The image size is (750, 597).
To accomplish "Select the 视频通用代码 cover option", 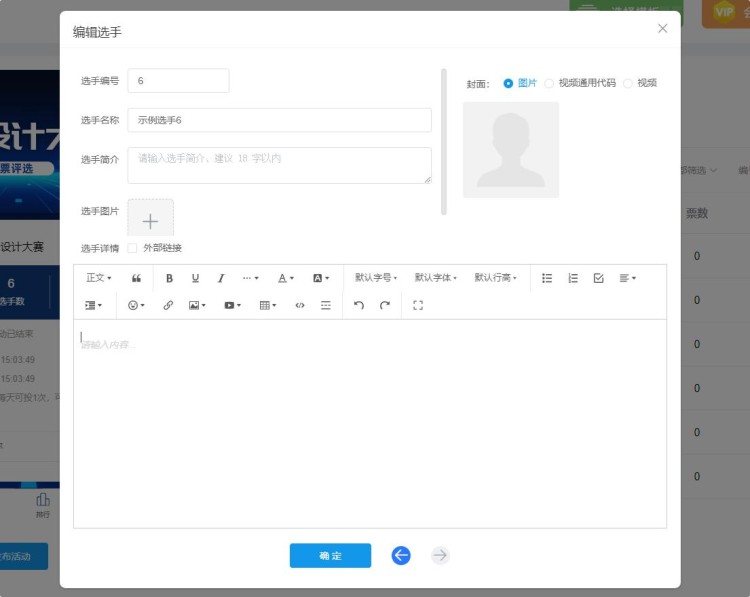I will pos(549,83).
